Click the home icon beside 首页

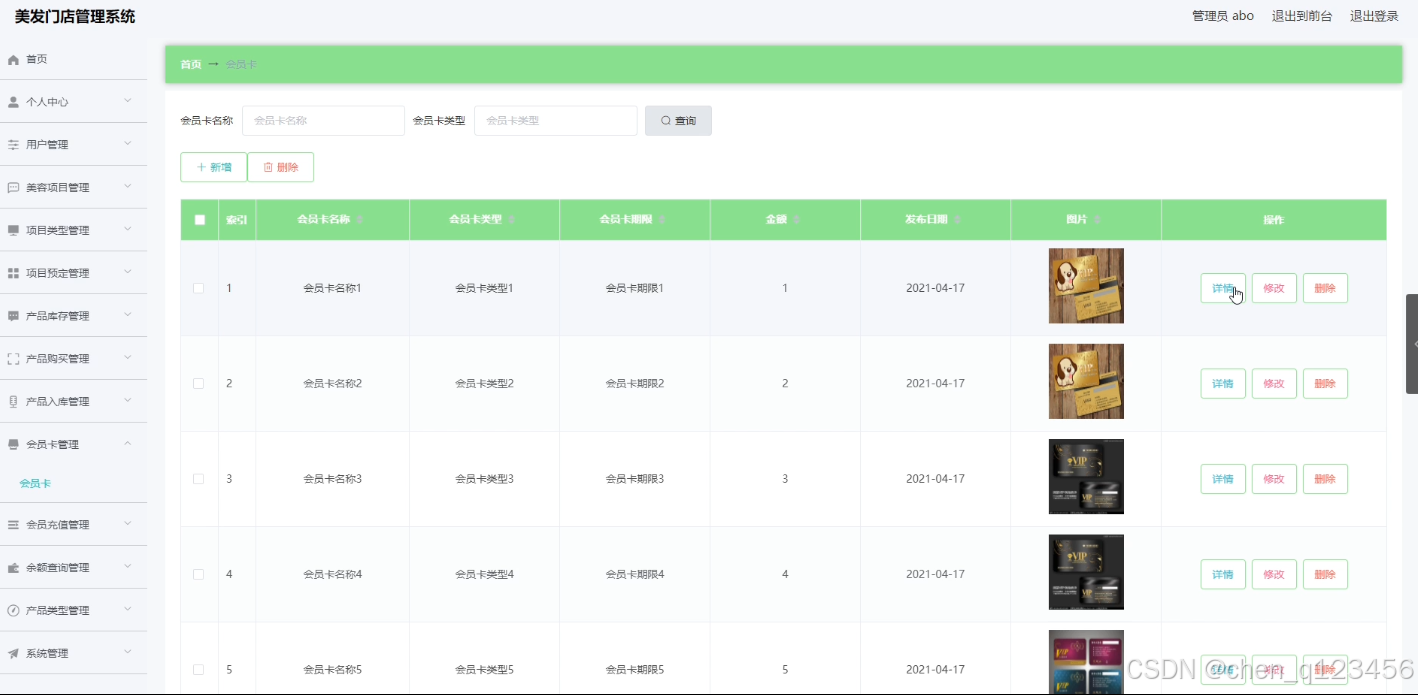pos(13,60)
